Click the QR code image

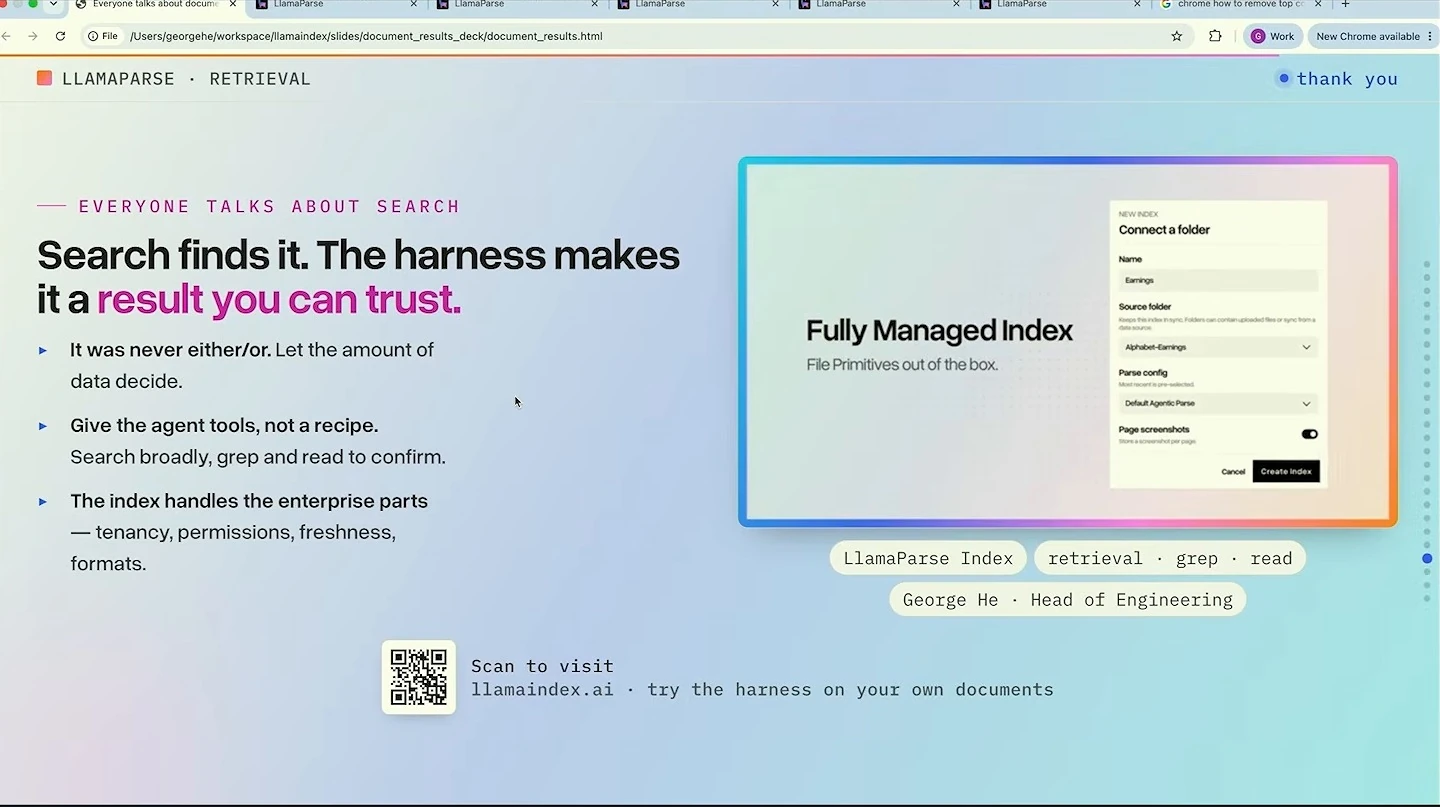[419, 677]
